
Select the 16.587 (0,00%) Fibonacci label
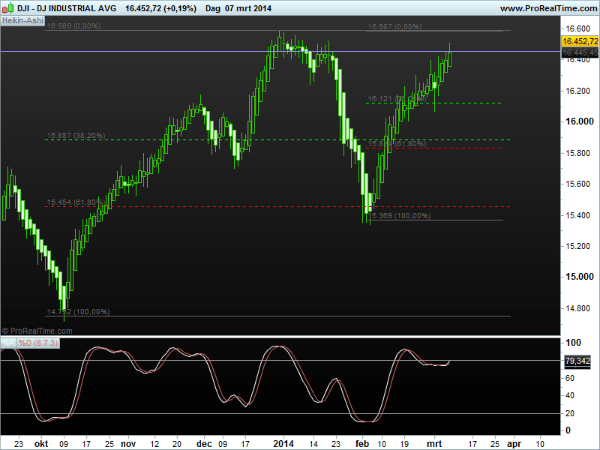395,27
